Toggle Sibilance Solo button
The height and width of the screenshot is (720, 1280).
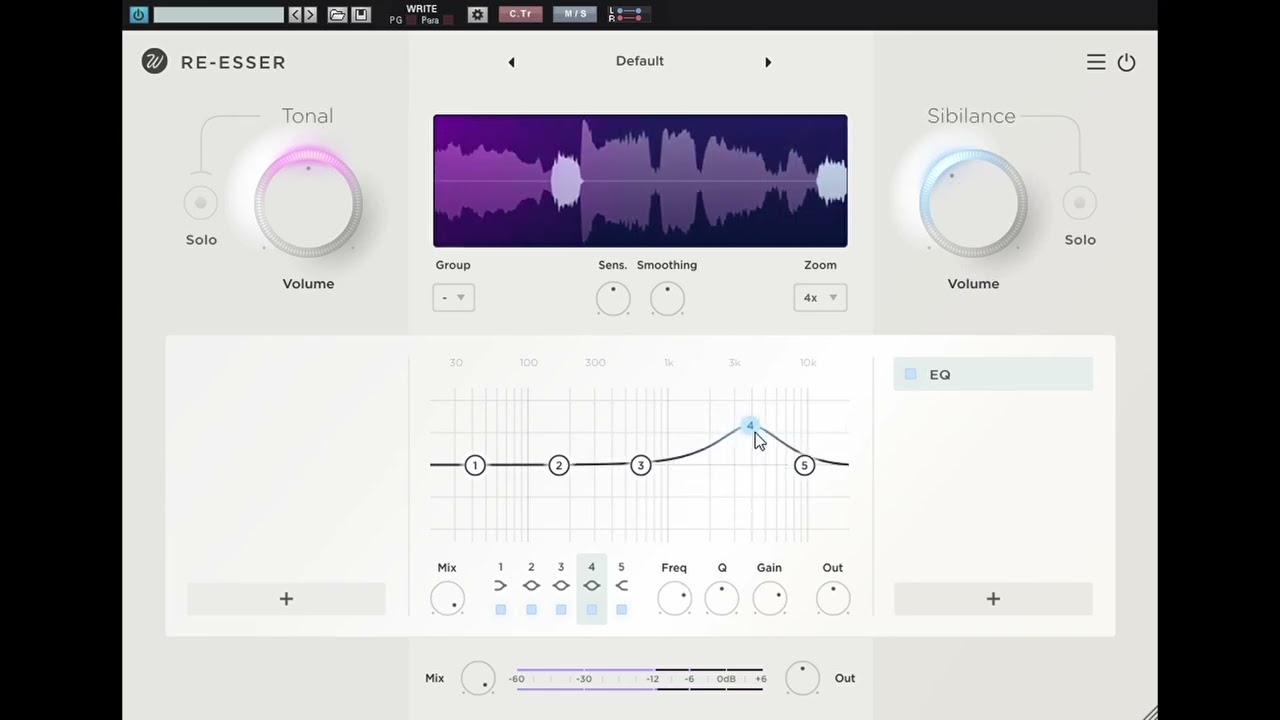(1079, 203)
